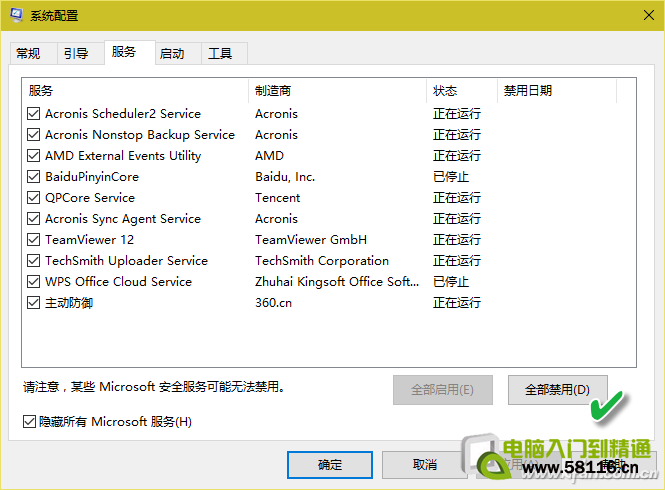Select WPS Office Cloud Service name
The height and width of the screenshot is (490, 665).
click(118, 282)
